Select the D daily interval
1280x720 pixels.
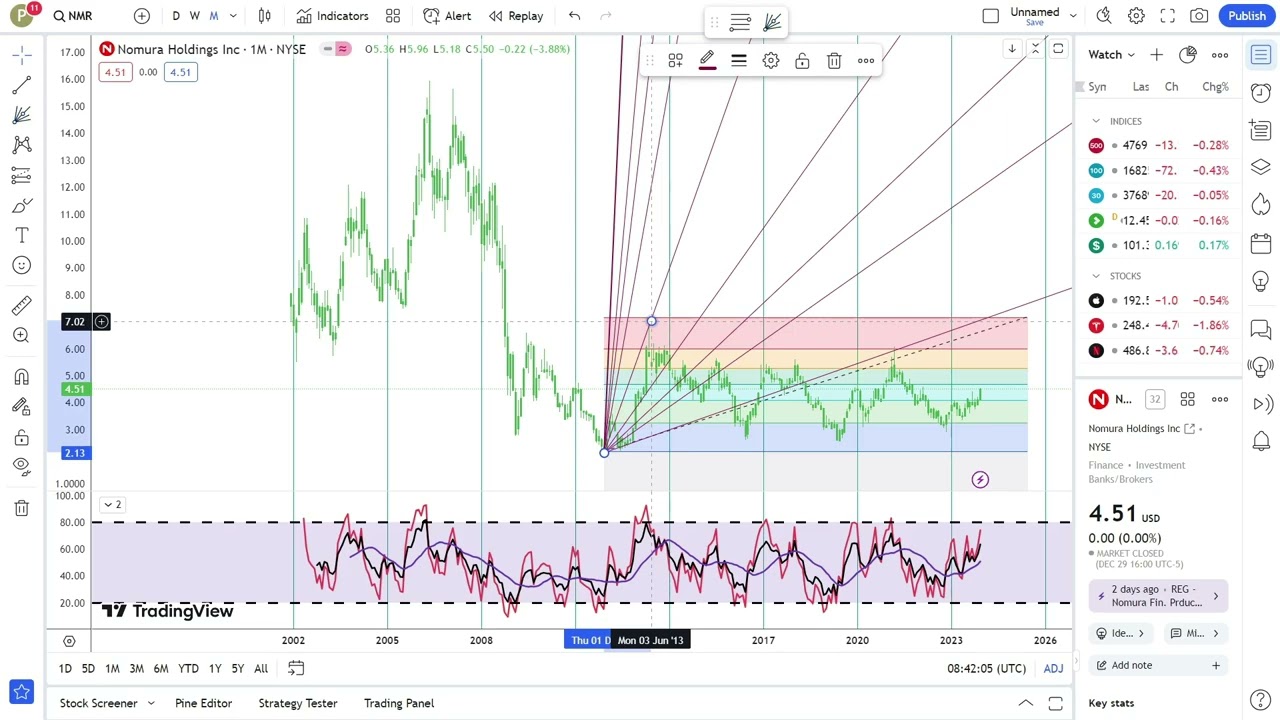[x=176, y=16]
